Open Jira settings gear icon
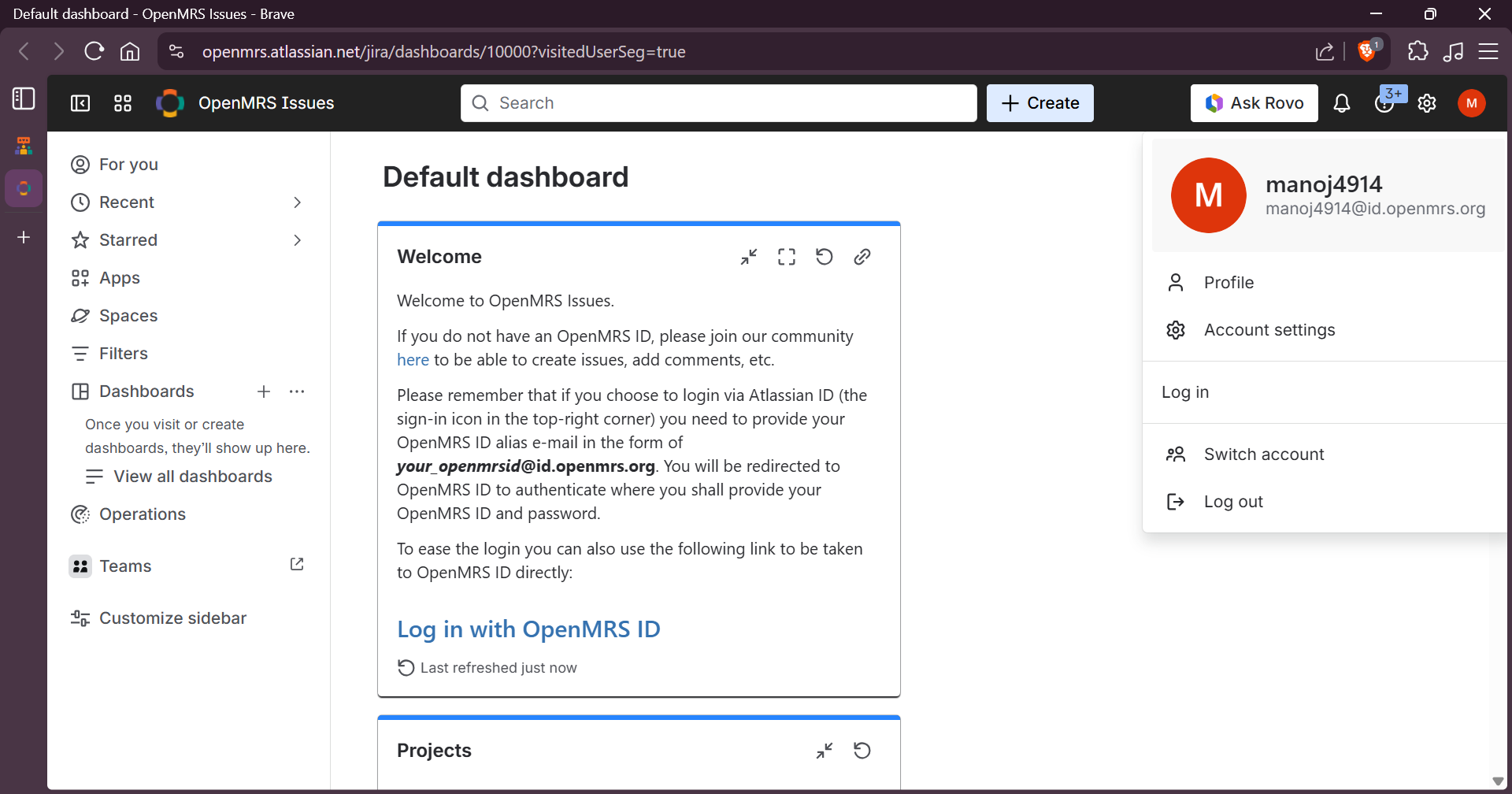This screenshot has width=1512, height=794. tap(1426, 103)
